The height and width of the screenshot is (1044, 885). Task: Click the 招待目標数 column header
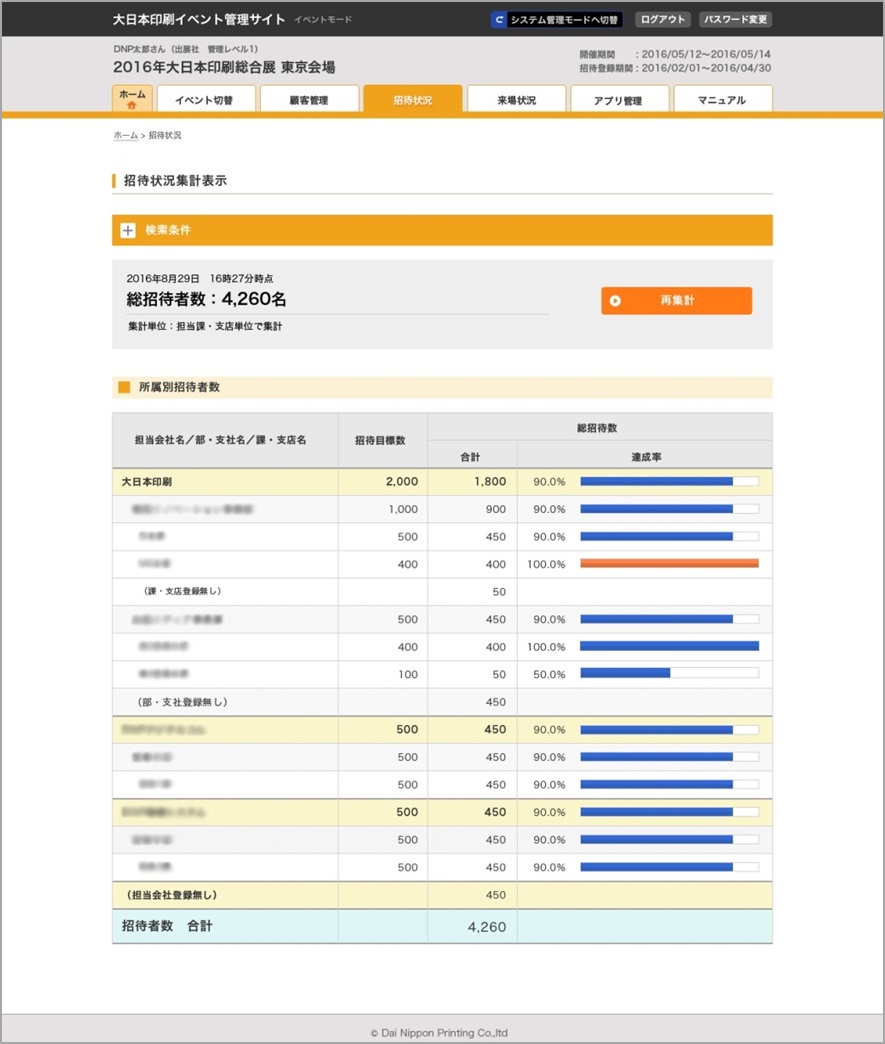click(x=382, y=441)
